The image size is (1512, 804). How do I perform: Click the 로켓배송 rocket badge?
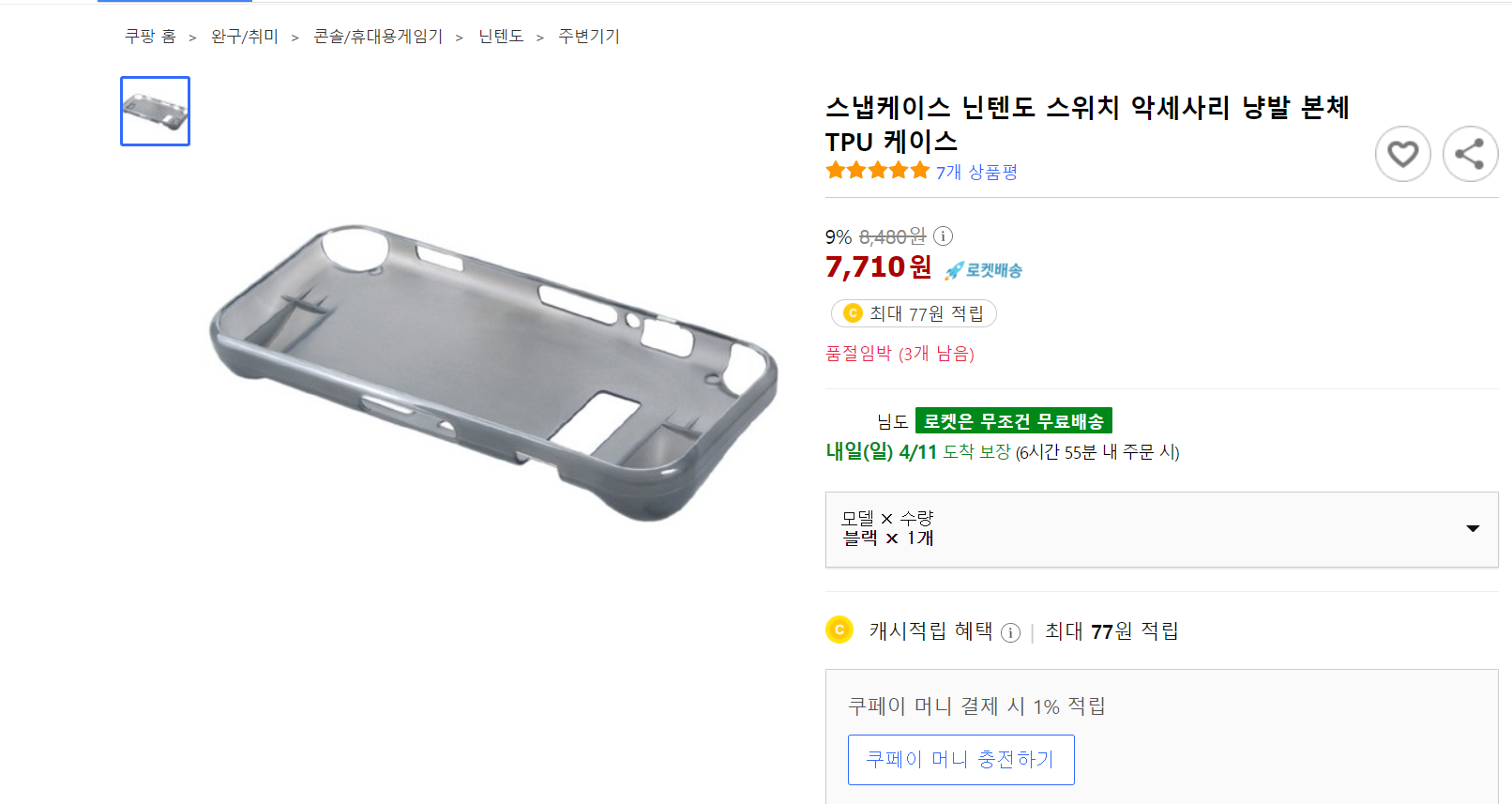(x=983, y=270)
